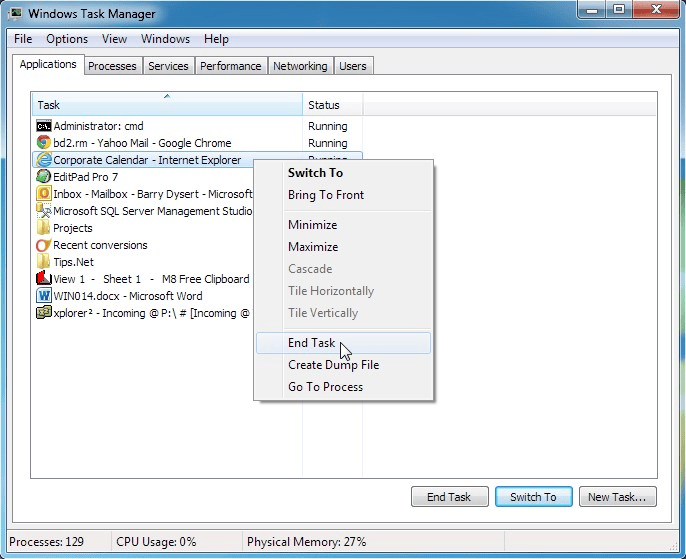
Task: Click the Switch To button at the bottom
Action: 533,497
